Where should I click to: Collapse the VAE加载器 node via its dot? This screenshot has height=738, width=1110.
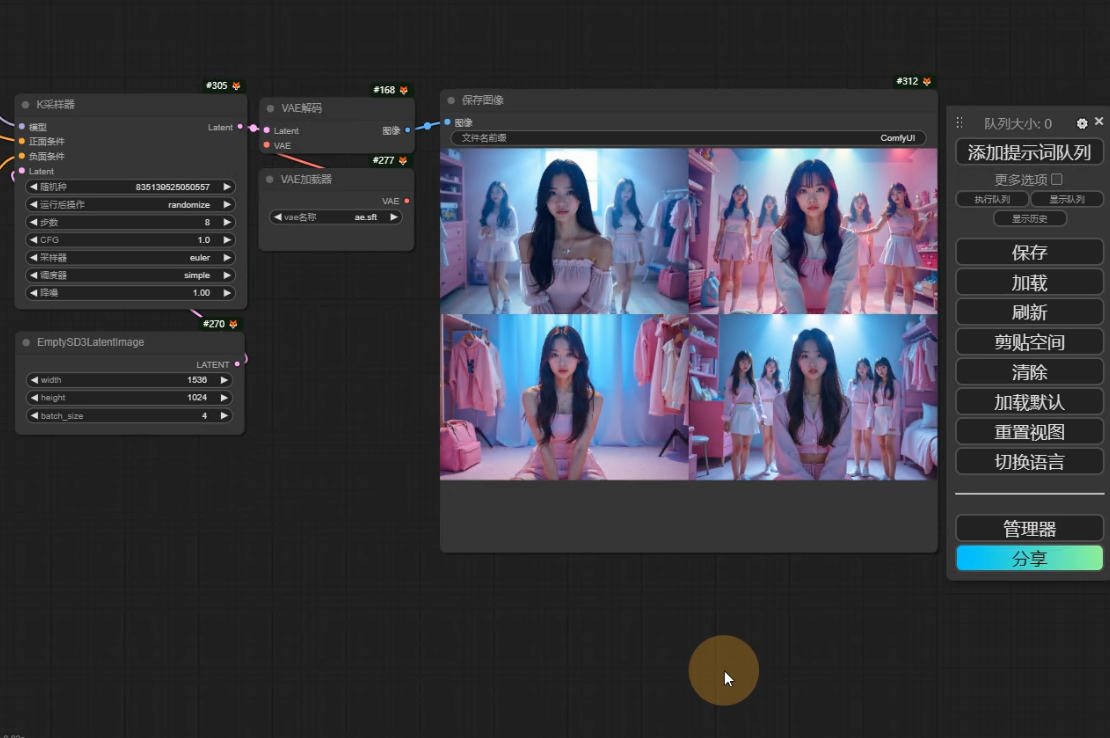(x=270, y=179)
